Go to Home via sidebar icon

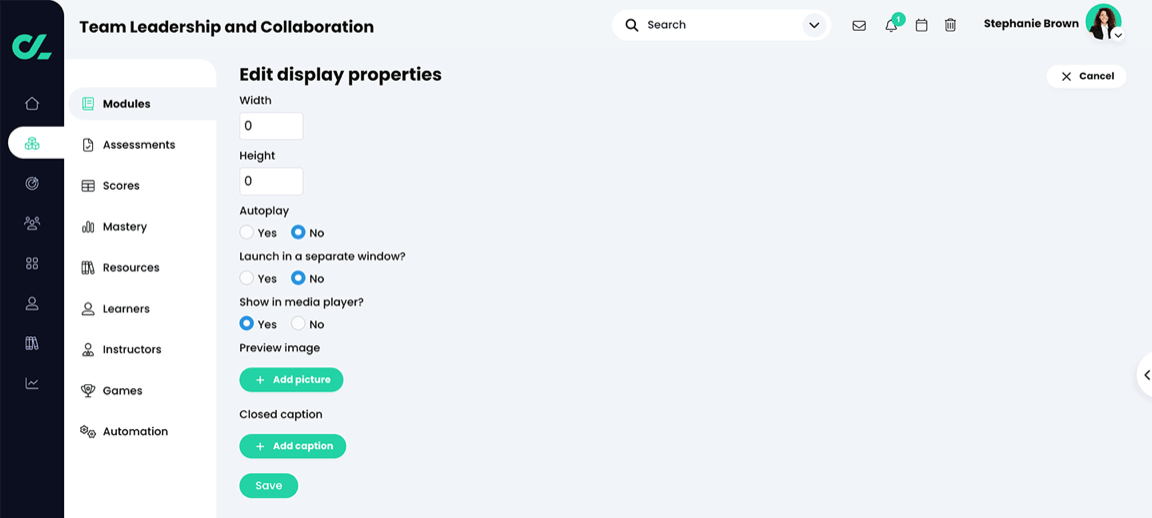(x=32, y=103)
